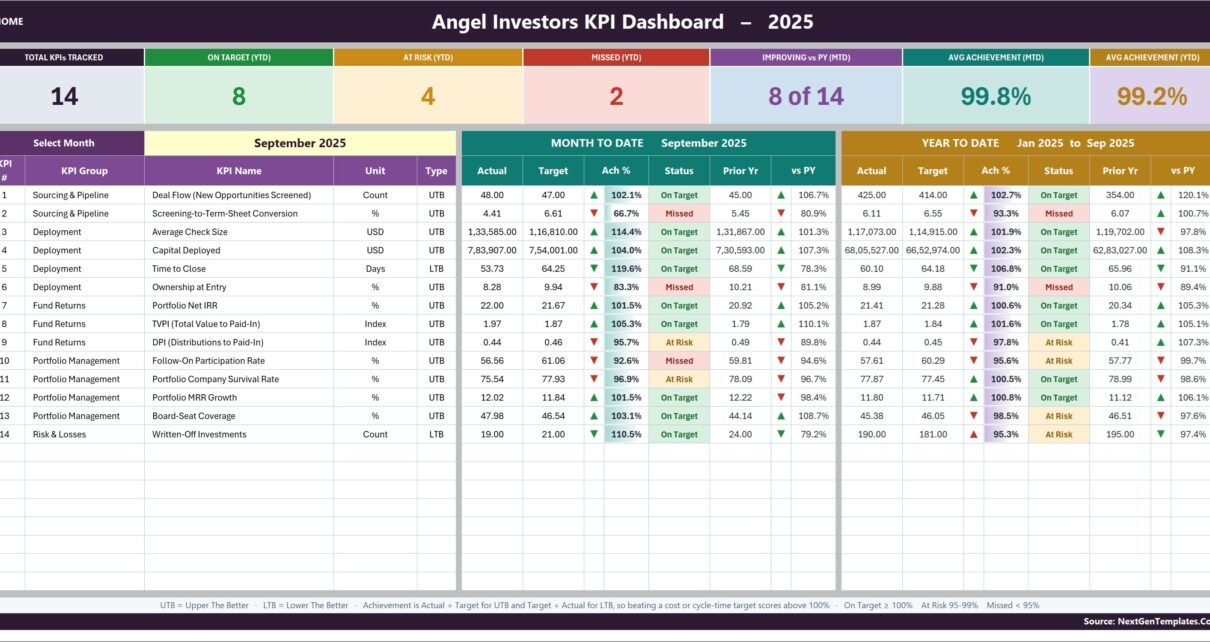
Task: Click red down arrow beside MTD 66.7% achievement
Action: point(594,214)
